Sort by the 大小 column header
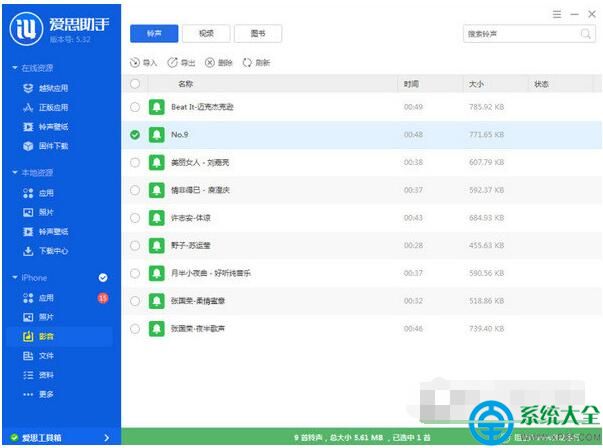This screenshot has height=448, width=603. [x=476, y=84]
